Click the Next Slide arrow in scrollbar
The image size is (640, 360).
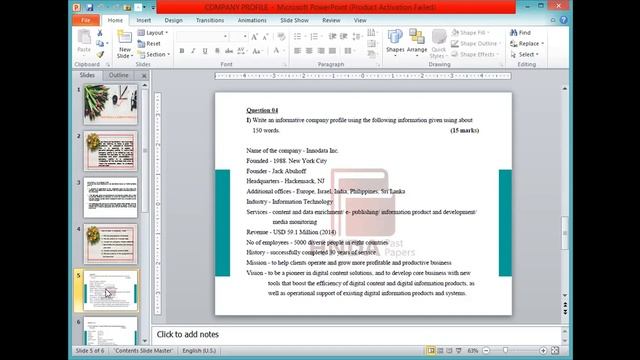coord(565,312)
